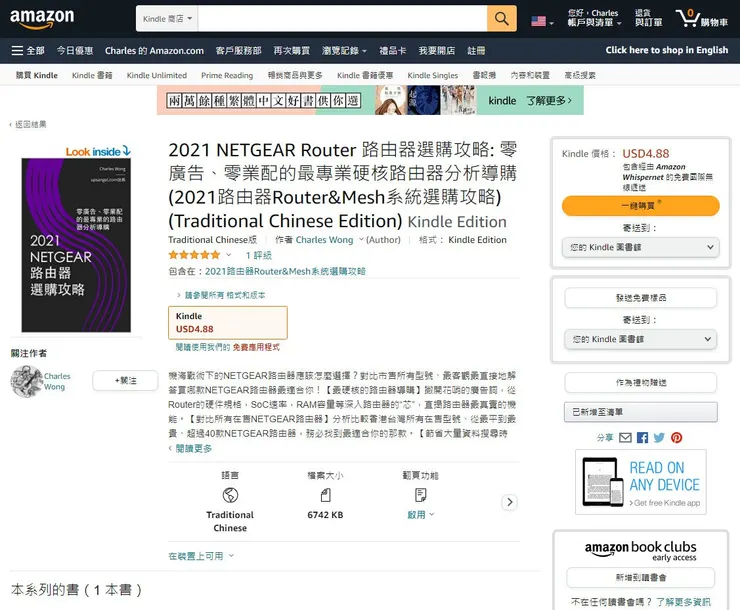Click learn more book clubs link
The height and width of the screenshot is (610, 740).
(x=683, y=602)
